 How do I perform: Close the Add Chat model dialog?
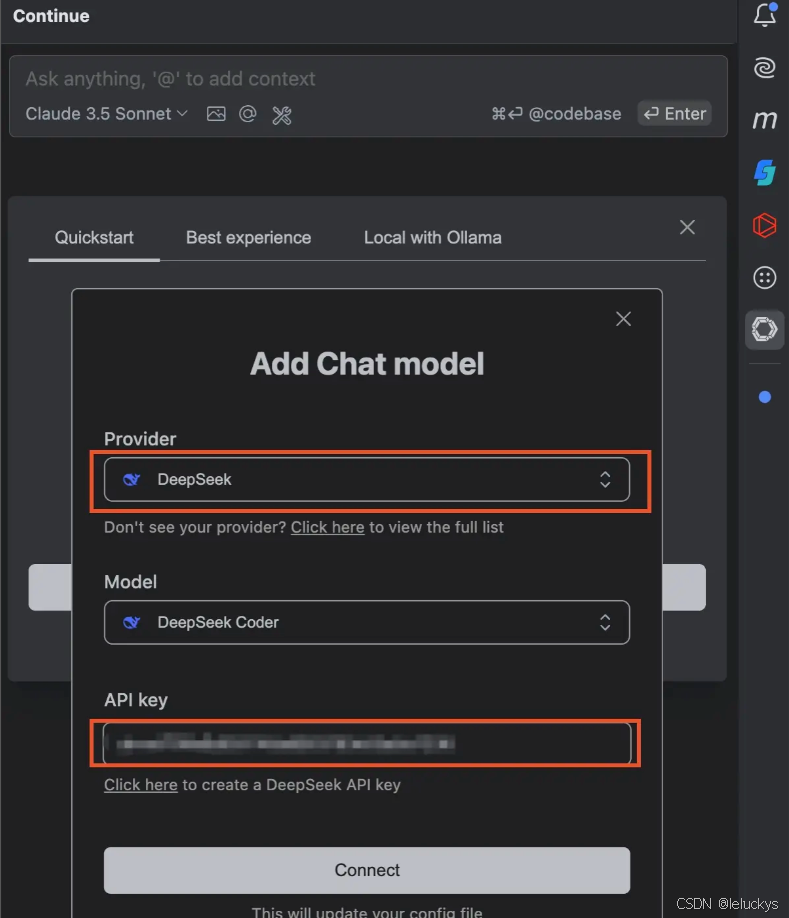[623, 318]
